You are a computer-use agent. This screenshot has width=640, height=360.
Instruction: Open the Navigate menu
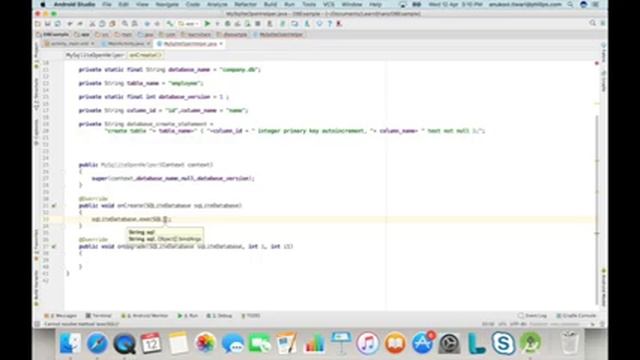pos(167,4)
